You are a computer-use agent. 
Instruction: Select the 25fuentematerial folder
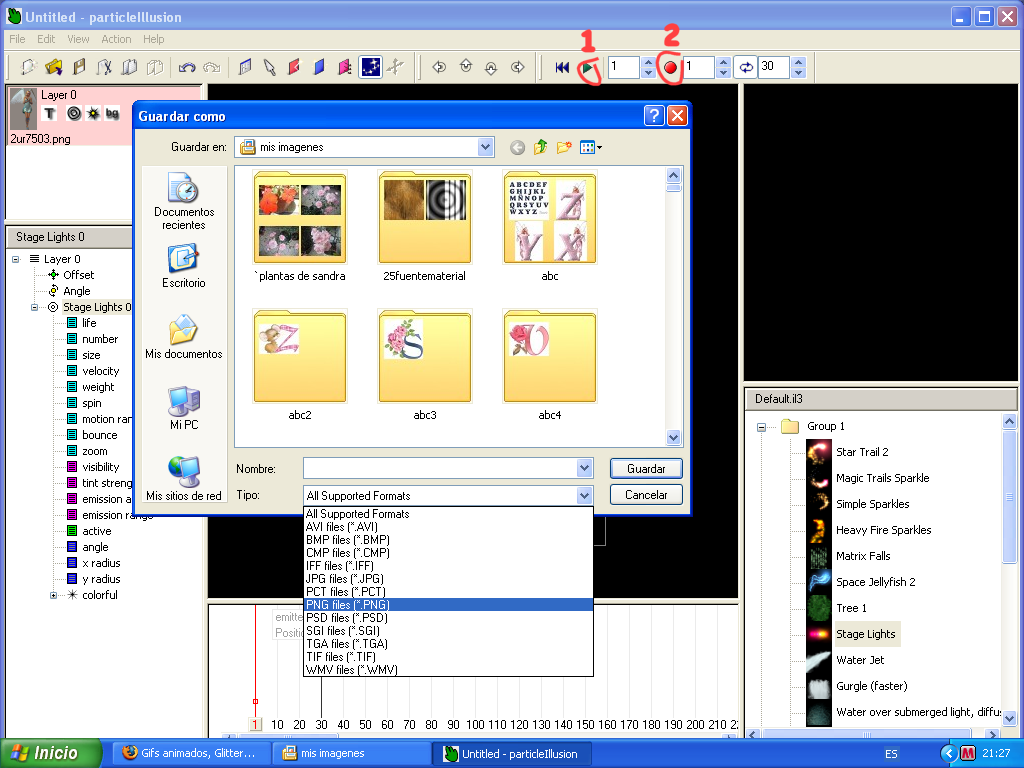tap(424, 227)
